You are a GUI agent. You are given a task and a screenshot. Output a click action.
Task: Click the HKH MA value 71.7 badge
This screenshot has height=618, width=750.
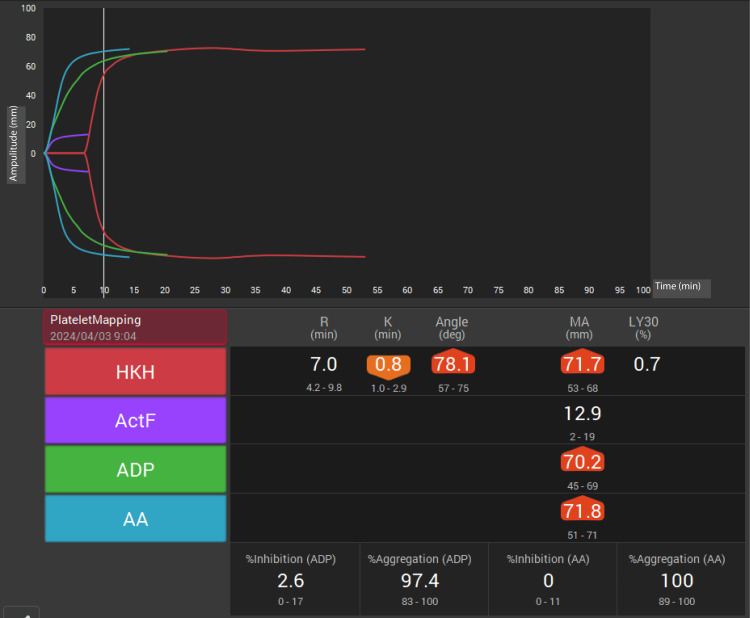[582, 363]
